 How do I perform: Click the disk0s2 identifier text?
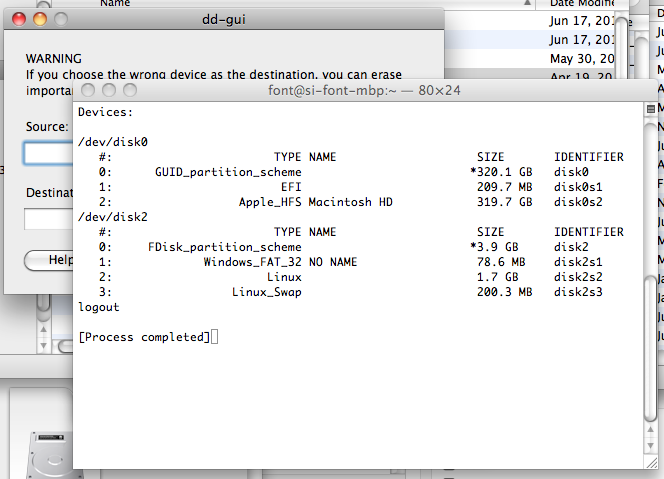[x=578, y=202]
